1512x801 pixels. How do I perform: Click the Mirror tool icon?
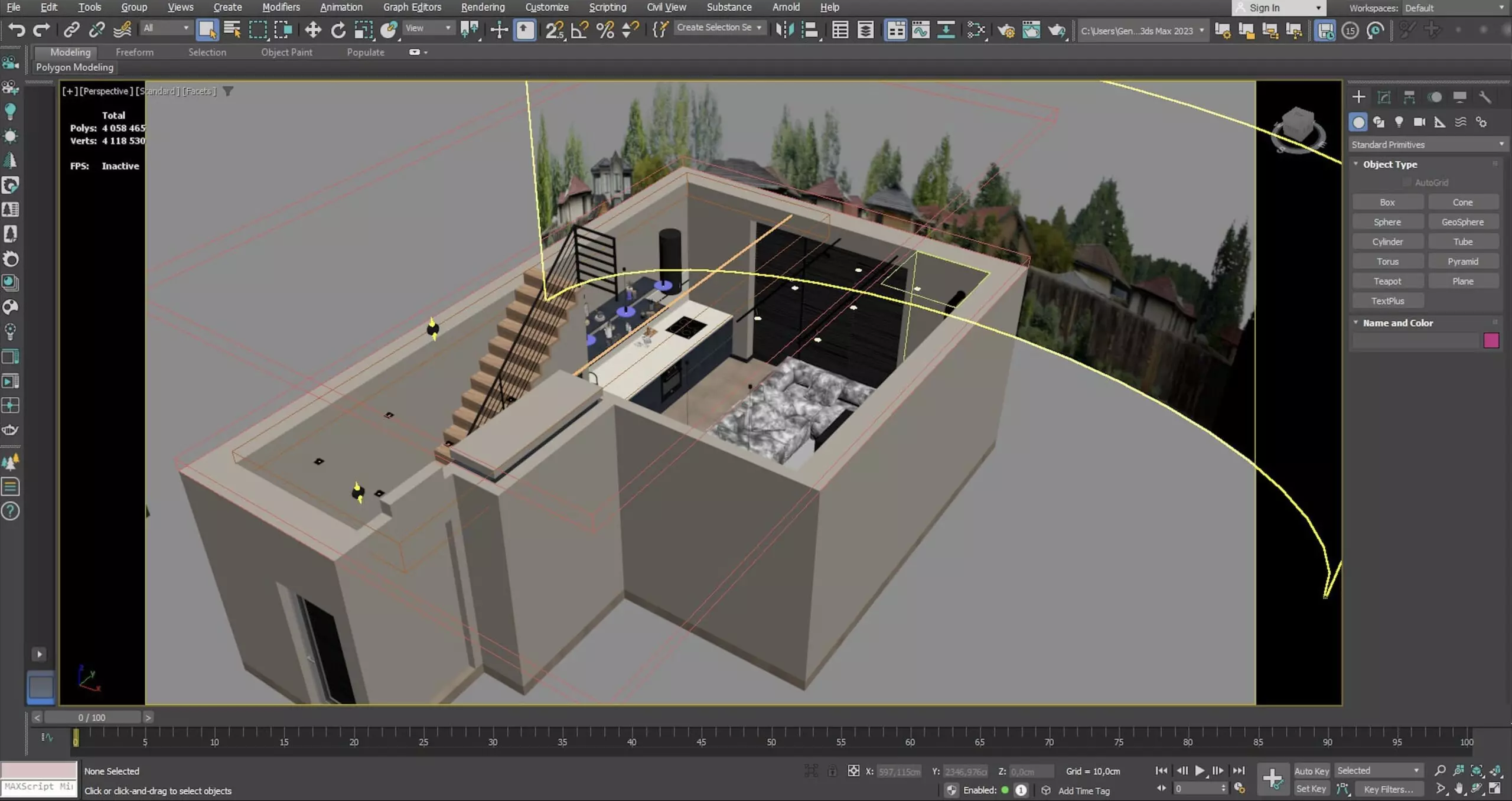(x=784, y=30)
